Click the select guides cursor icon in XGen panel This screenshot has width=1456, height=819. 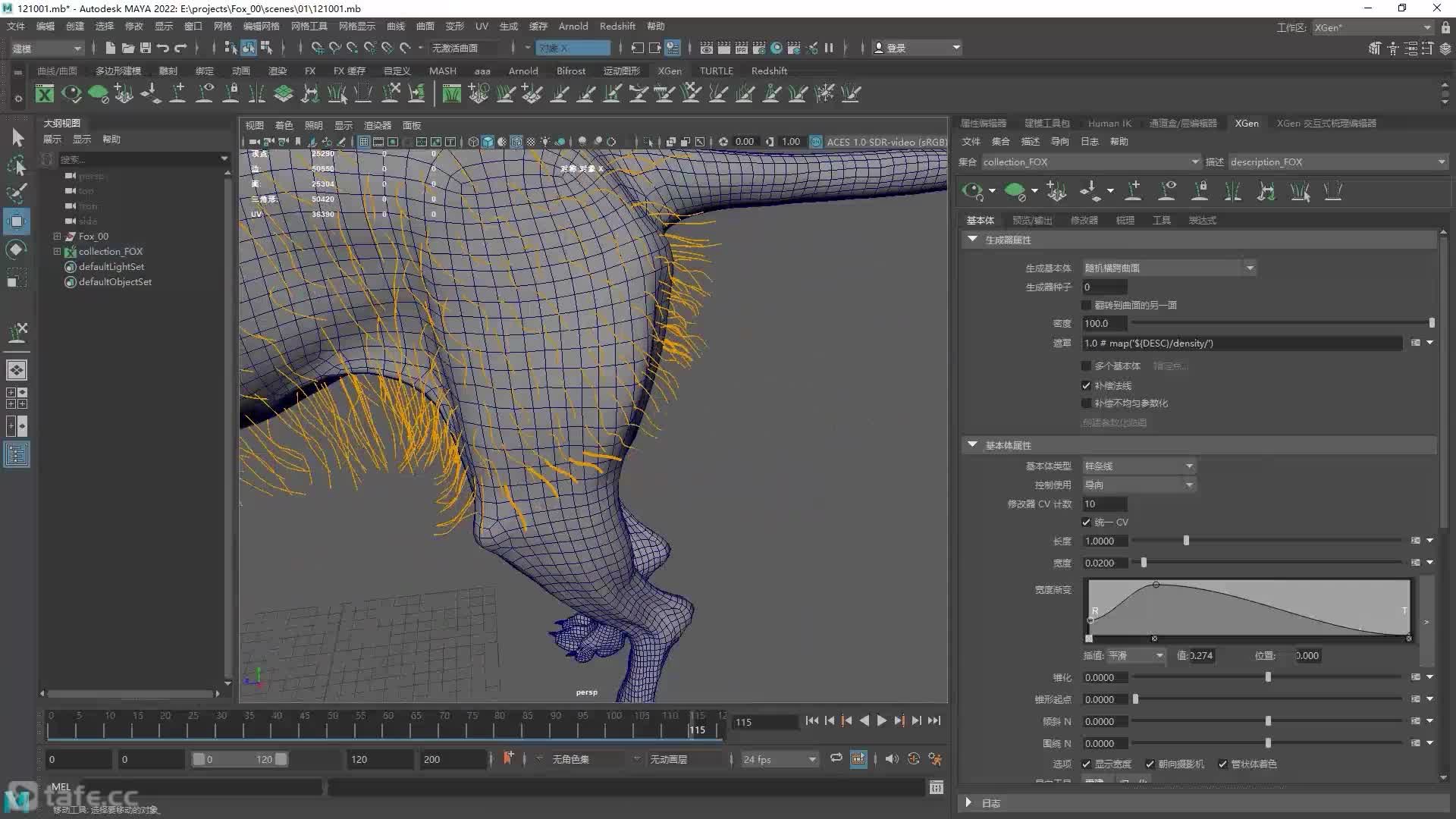click(1301, 191)
